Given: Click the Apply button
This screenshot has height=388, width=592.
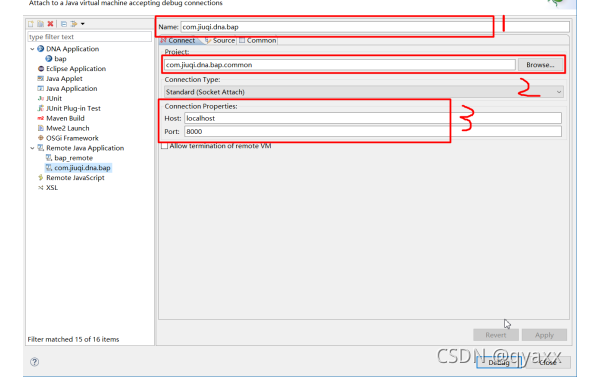Looking at the screenshot, I should tap(544, 335).
